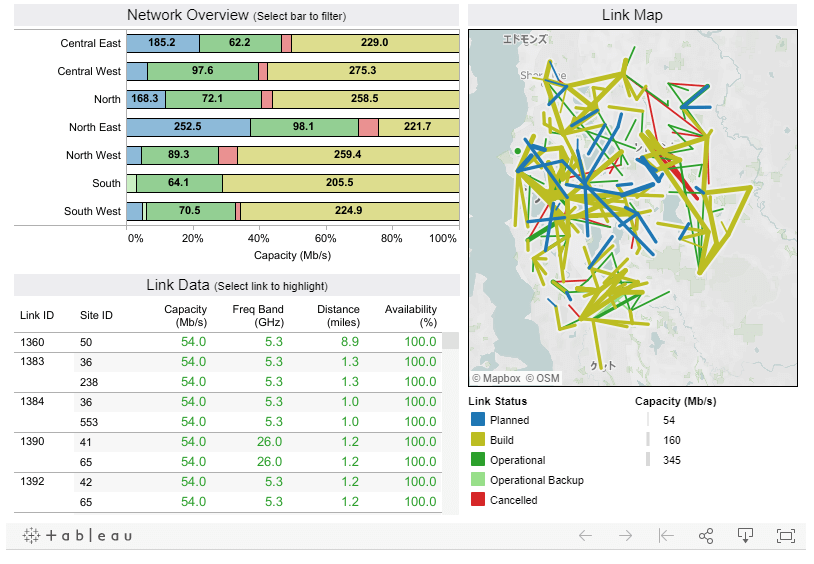The image size is (814, 564).
Task: Click the North 258.5 yellow bar segment
Action: pyautogui.click(x=365, y=99)
